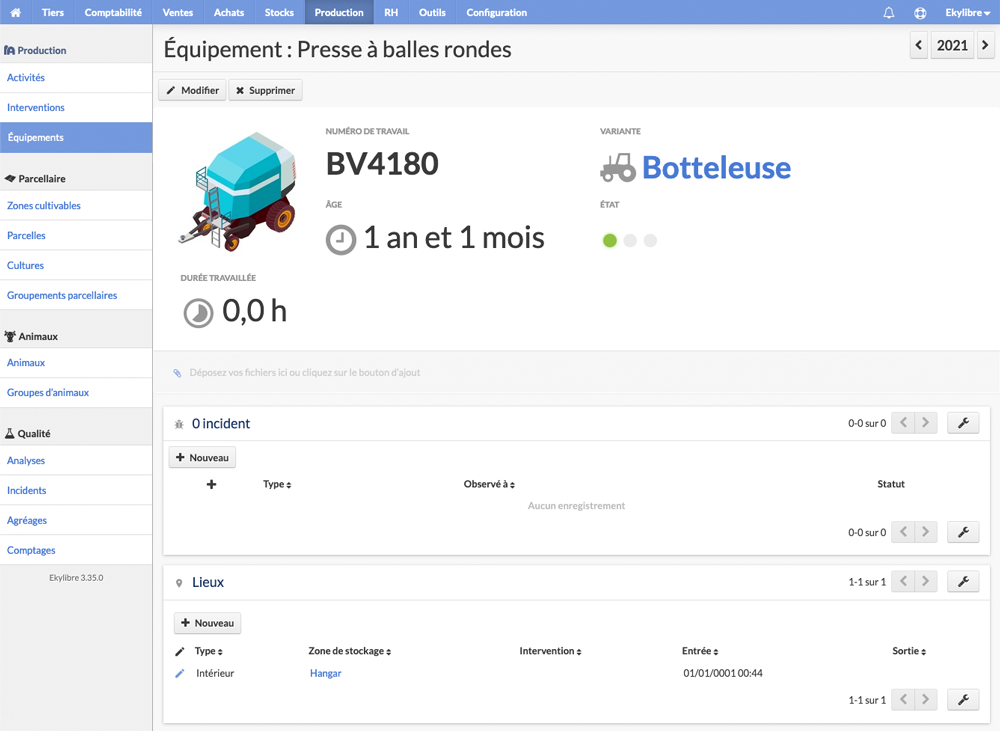Image resolution: width=1000 pixels, height=731 pixels.
Task: Sort Lieux by Type column
Action: click(209, 651)
